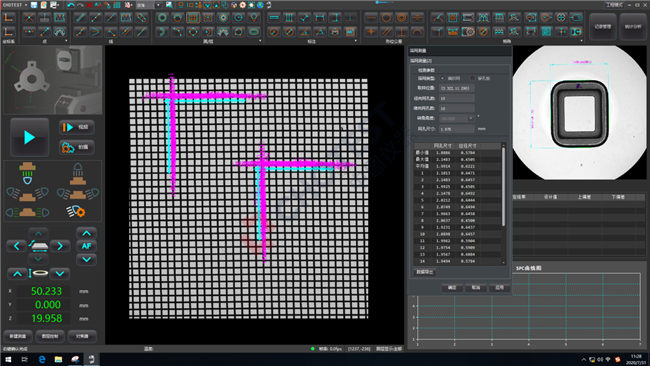
Task: Click the data export button below table
Action: [424, 272]
